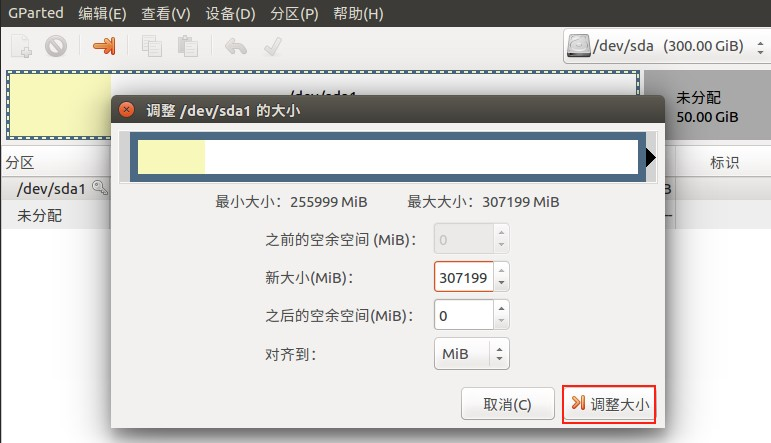Screen dimensions: 771x443
Task: Click the yellow used-space area in dialog
Action: click(171, 157)
